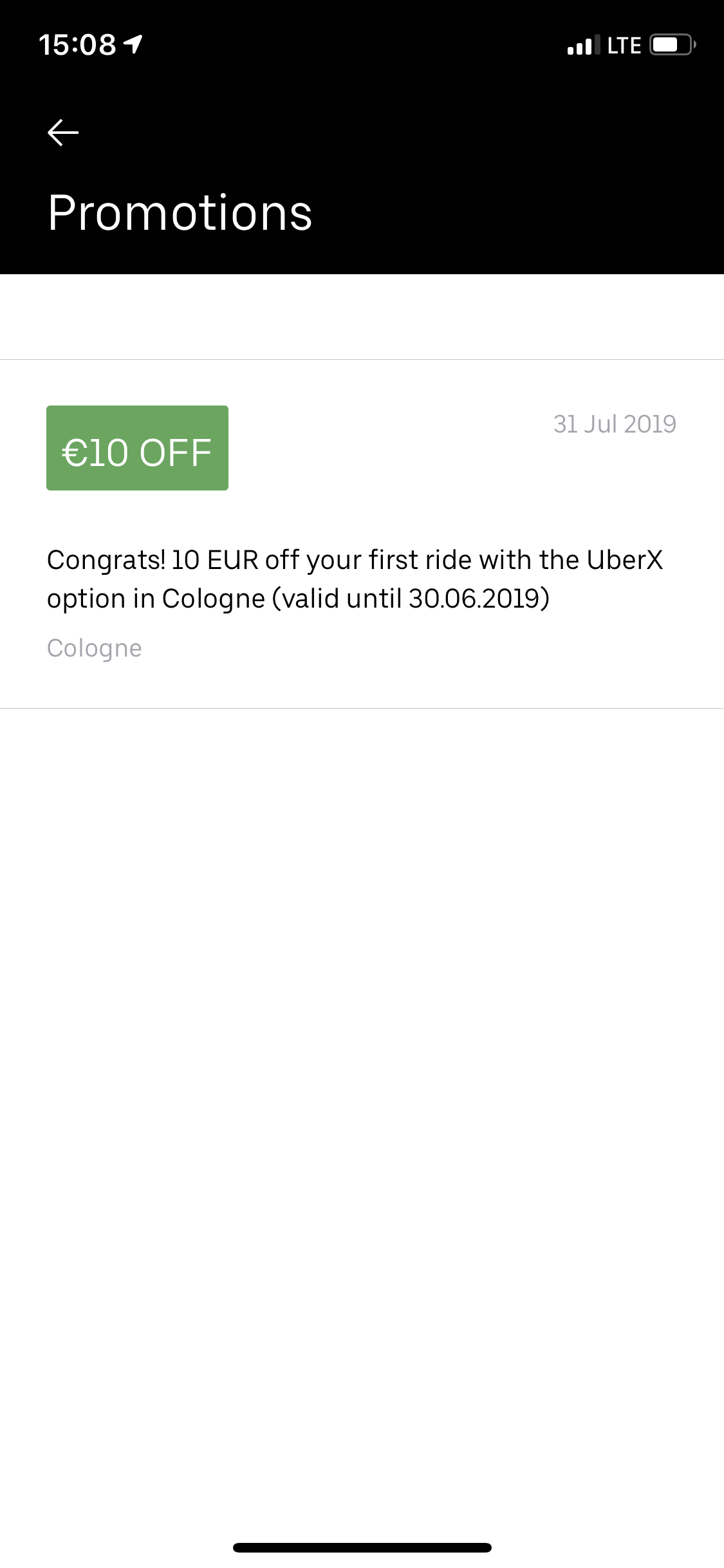Tap "option in Cologne" in the promo text
This screenshot has height=1568, width=724.
(x=156, y=599)
